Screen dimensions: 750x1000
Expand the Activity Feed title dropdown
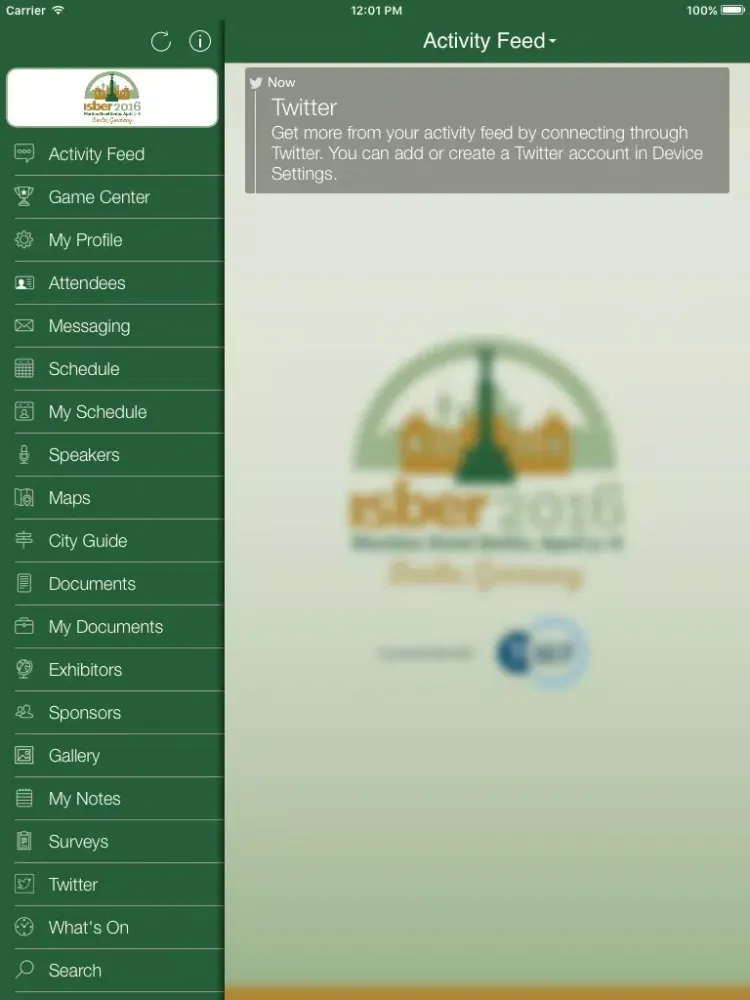489,41
